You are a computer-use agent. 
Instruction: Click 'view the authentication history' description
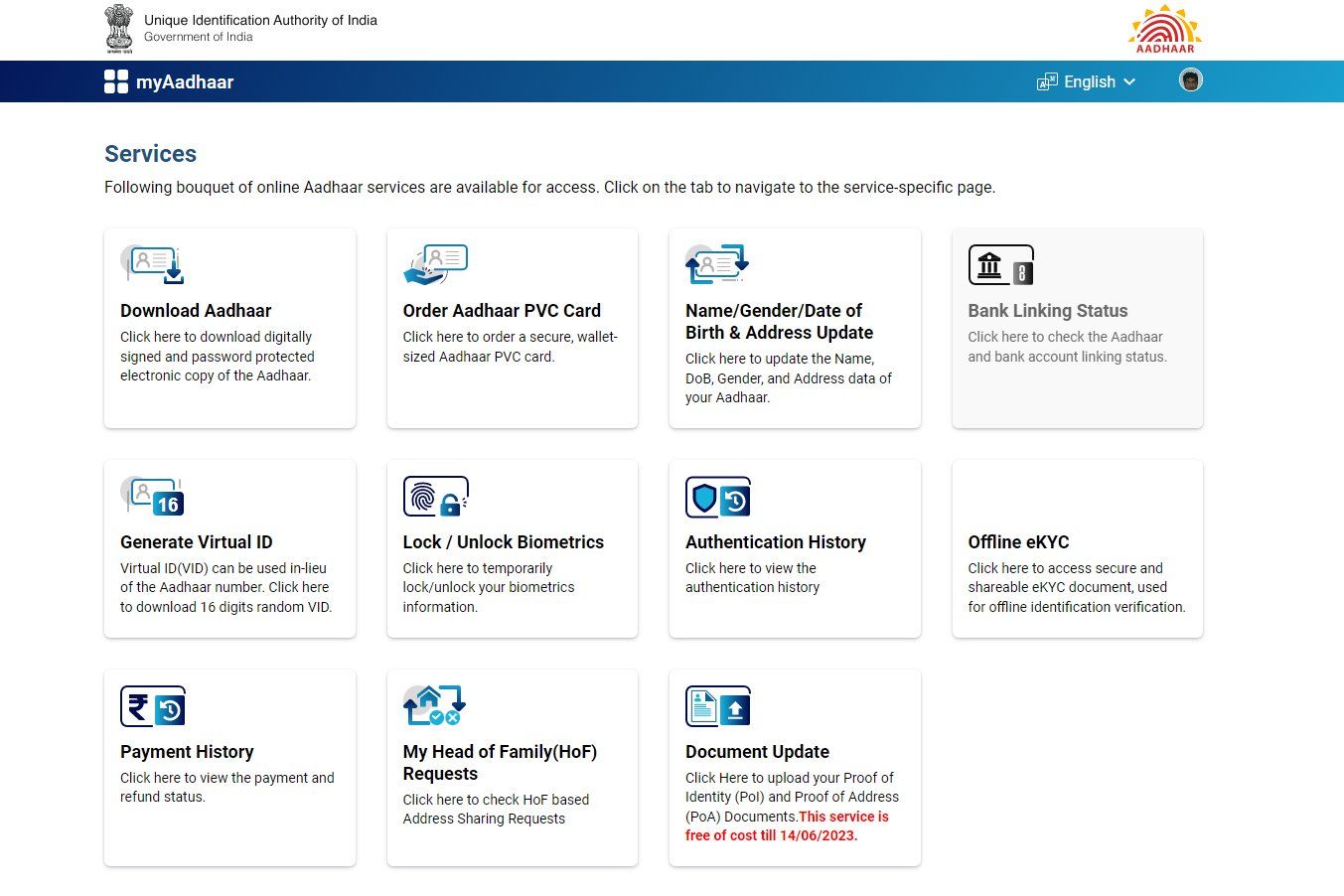tap(752, 578)
